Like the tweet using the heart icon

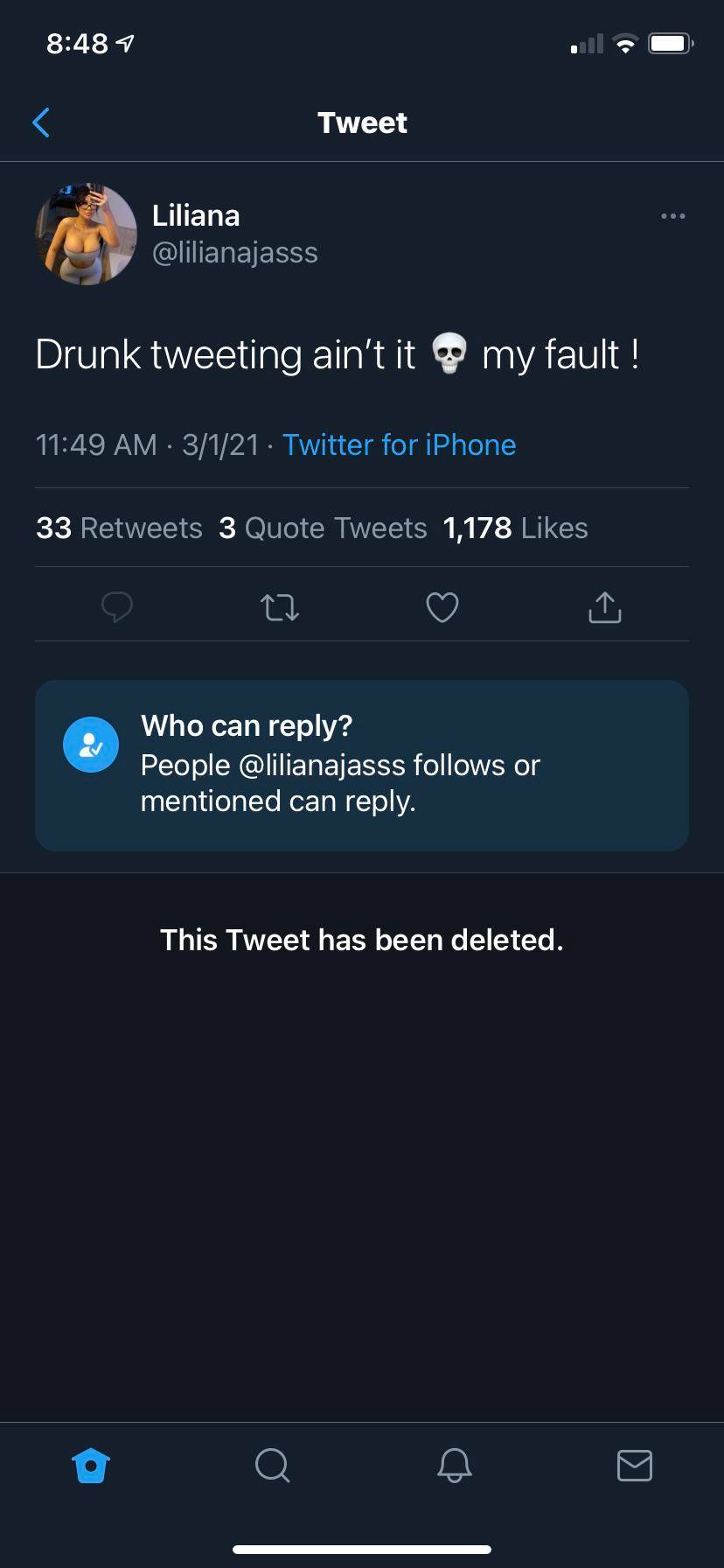coord(442,606)
